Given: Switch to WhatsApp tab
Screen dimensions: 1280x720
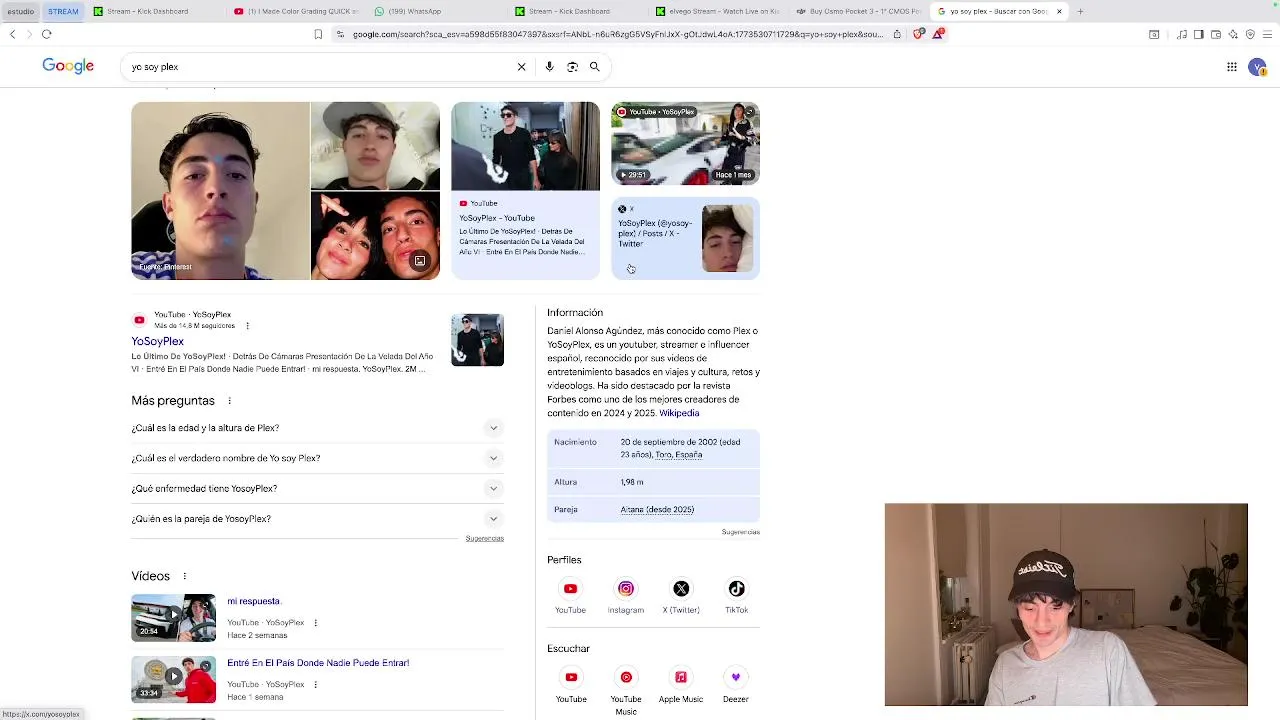Looking at the screenshot, I should 435,11.
